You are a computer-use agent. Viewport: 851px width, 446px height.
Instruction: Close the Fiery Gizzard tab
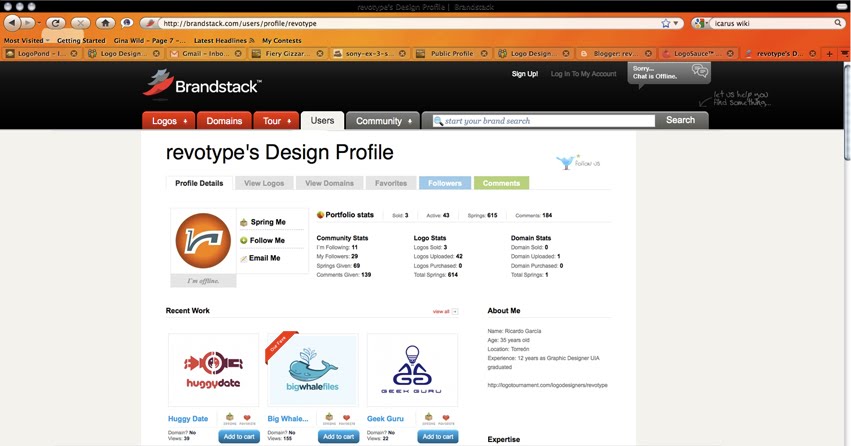pos(320,53)
